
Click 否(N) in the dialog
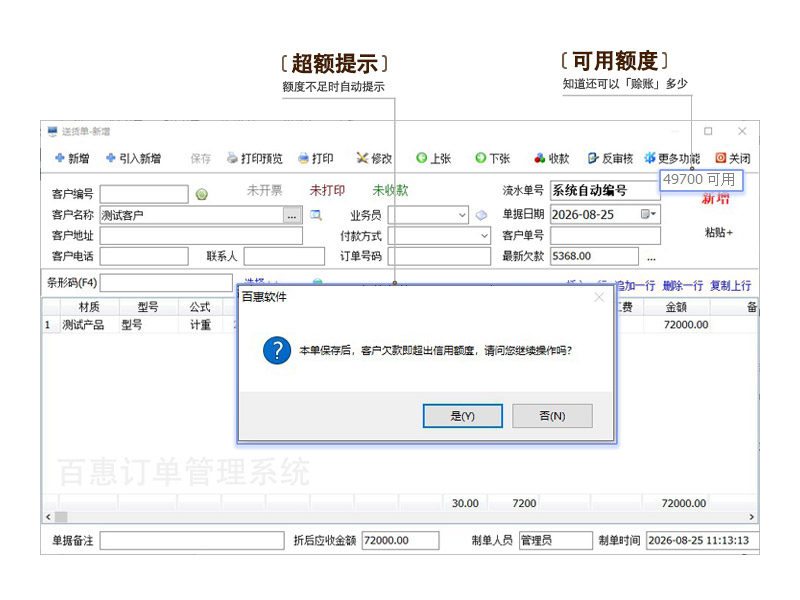[x=552, y=416]
